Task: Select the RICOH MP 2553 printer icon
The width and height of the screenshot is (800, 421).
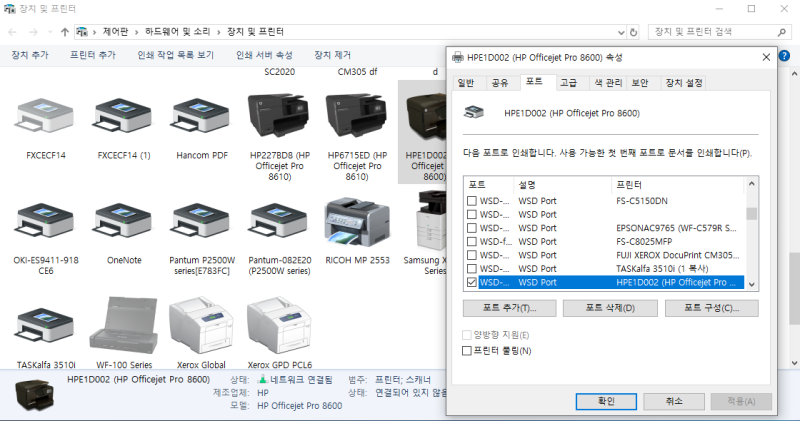Action: [357, 222]
